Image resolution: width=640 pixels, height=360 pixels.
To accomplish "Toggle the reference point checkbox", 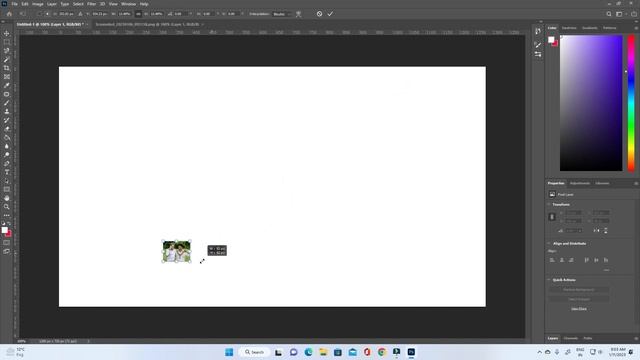I will [x=39, y=14].
